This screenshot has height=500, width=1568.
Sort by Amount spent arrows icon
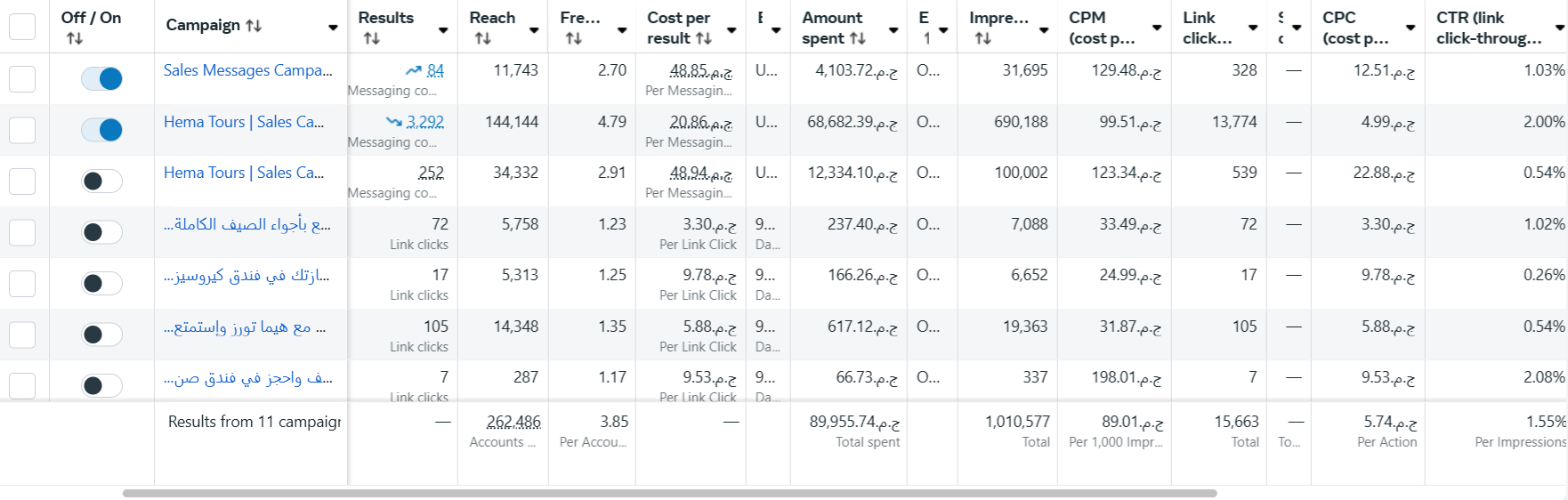click(858, 38)
